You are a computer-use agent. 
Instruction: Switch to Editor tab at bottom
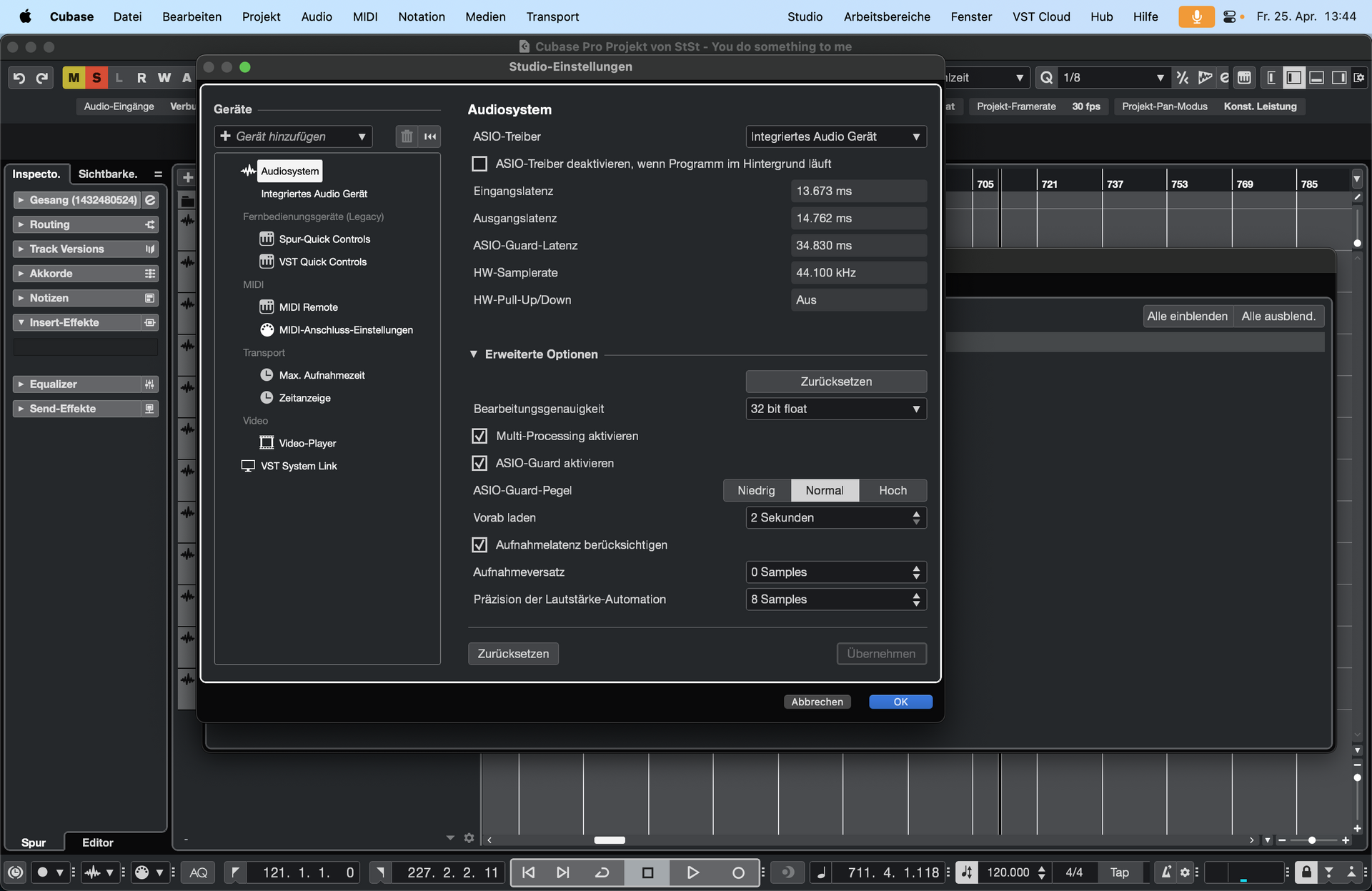pos(98,842)
